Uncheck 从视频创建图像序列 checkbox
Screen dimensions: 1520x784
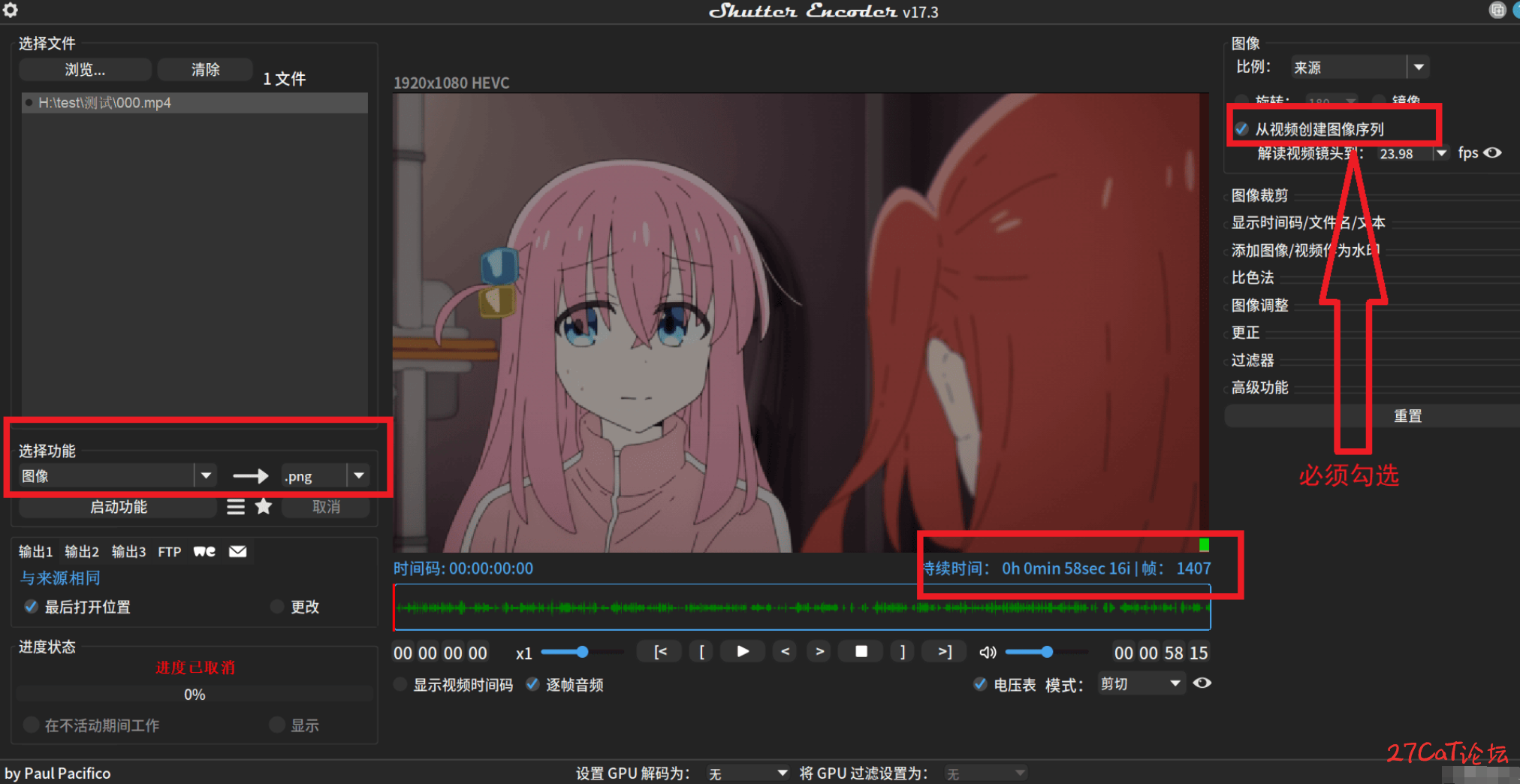pos(1242,129)
